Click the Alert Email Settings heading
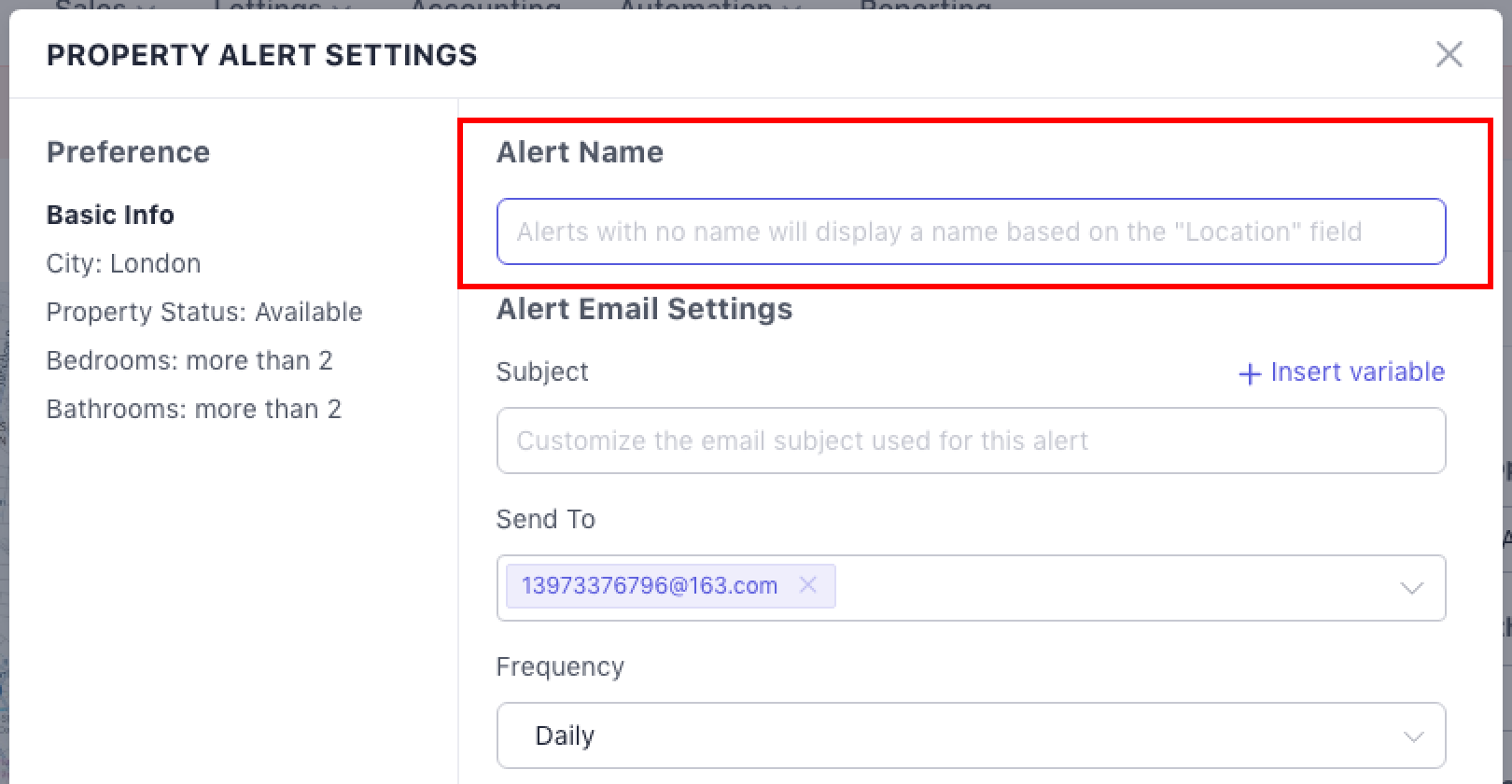The height and width of the screenshot is (784, 1512). (644, 309)
